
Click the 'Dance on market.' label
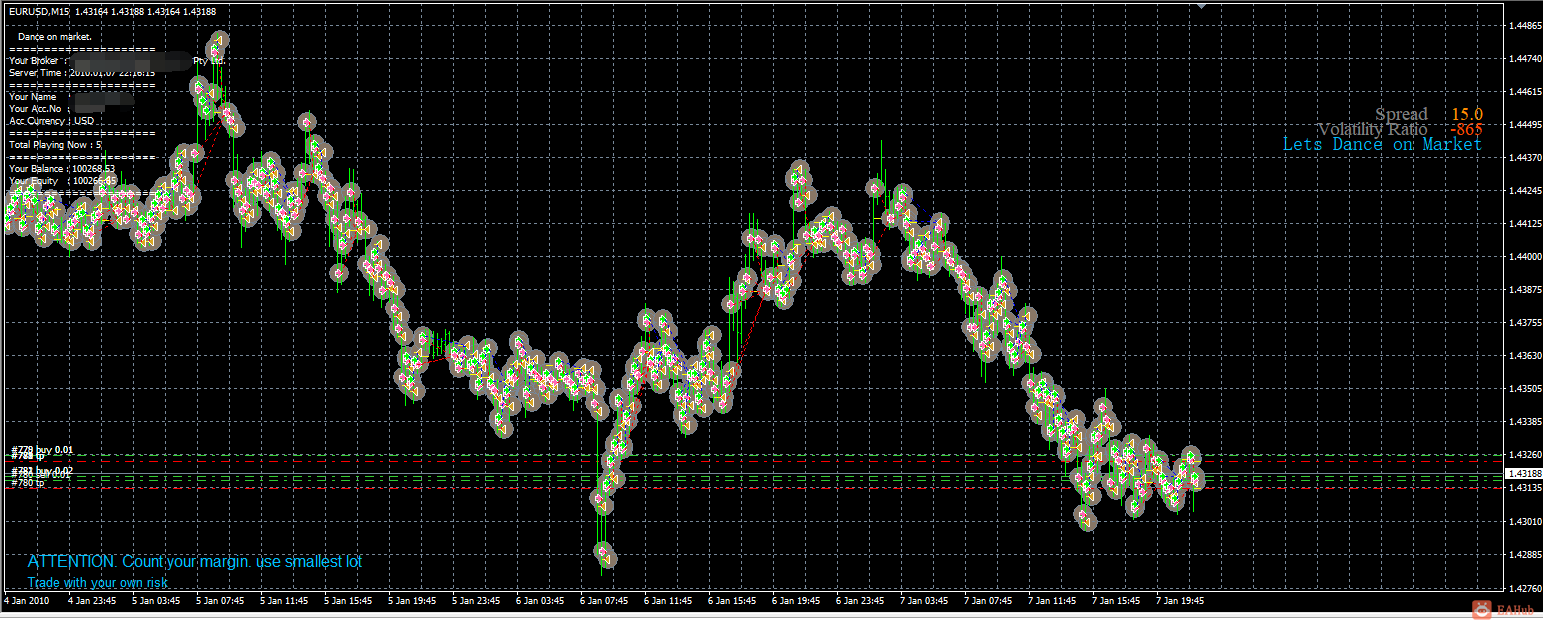[55, 37]
